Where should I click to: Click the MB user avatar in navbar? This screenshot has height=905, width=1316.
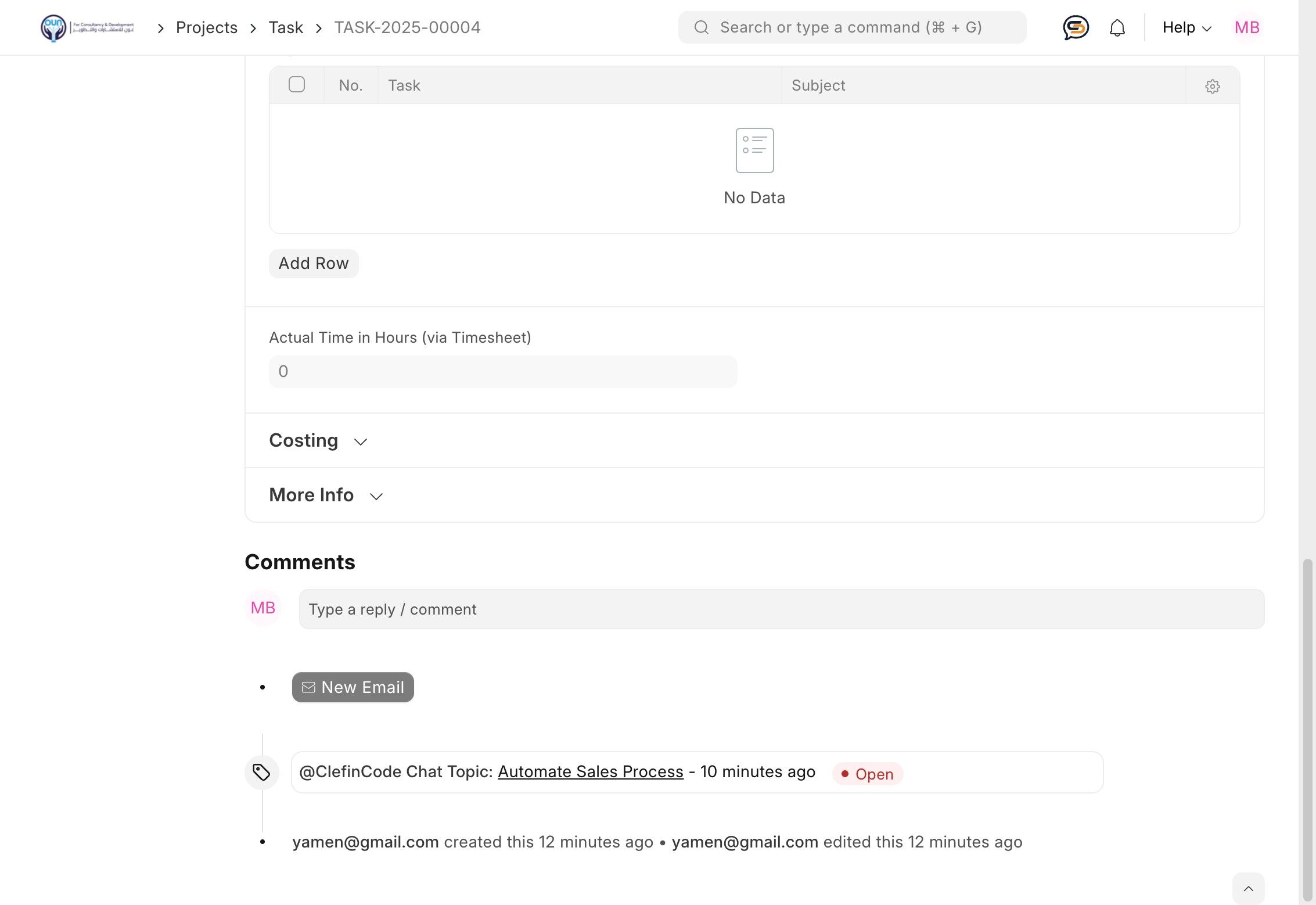pos(1246,27)
